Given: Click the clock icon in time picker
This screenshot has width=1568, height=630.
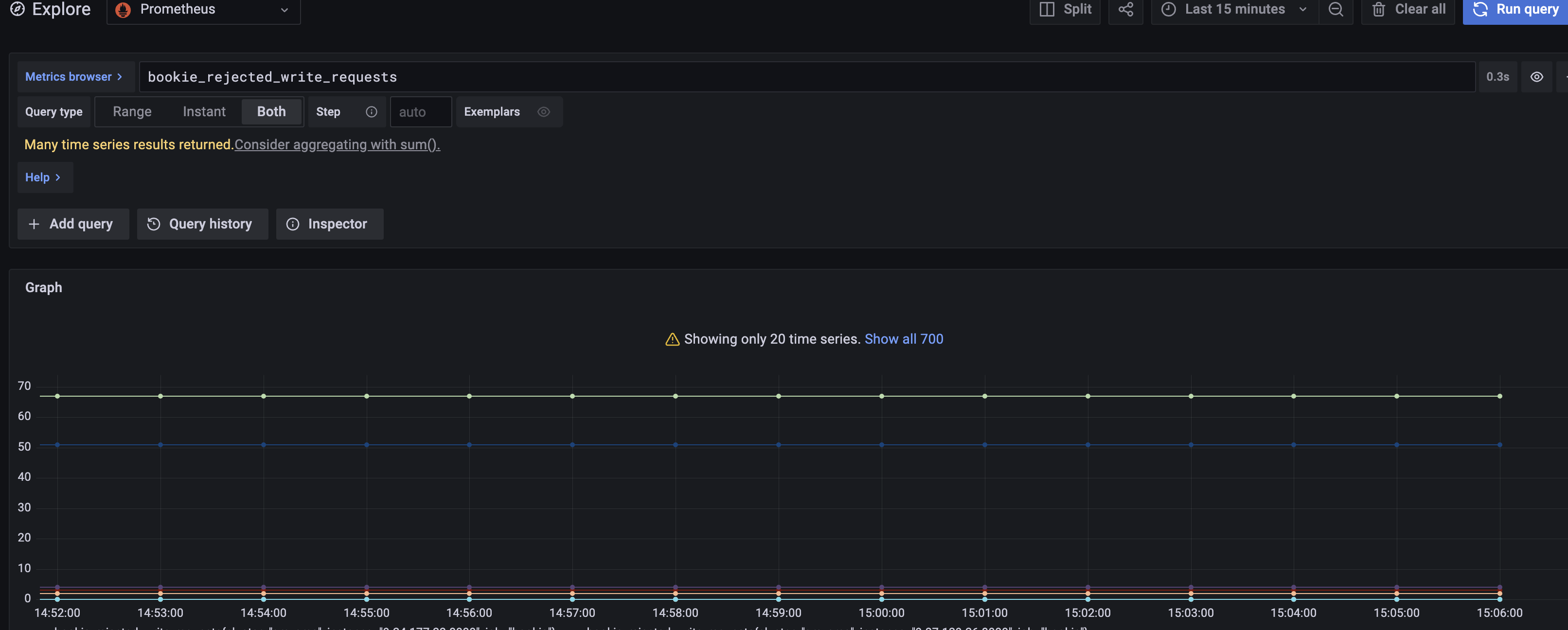Looking at the screenshot, I should coord(1168,9).
